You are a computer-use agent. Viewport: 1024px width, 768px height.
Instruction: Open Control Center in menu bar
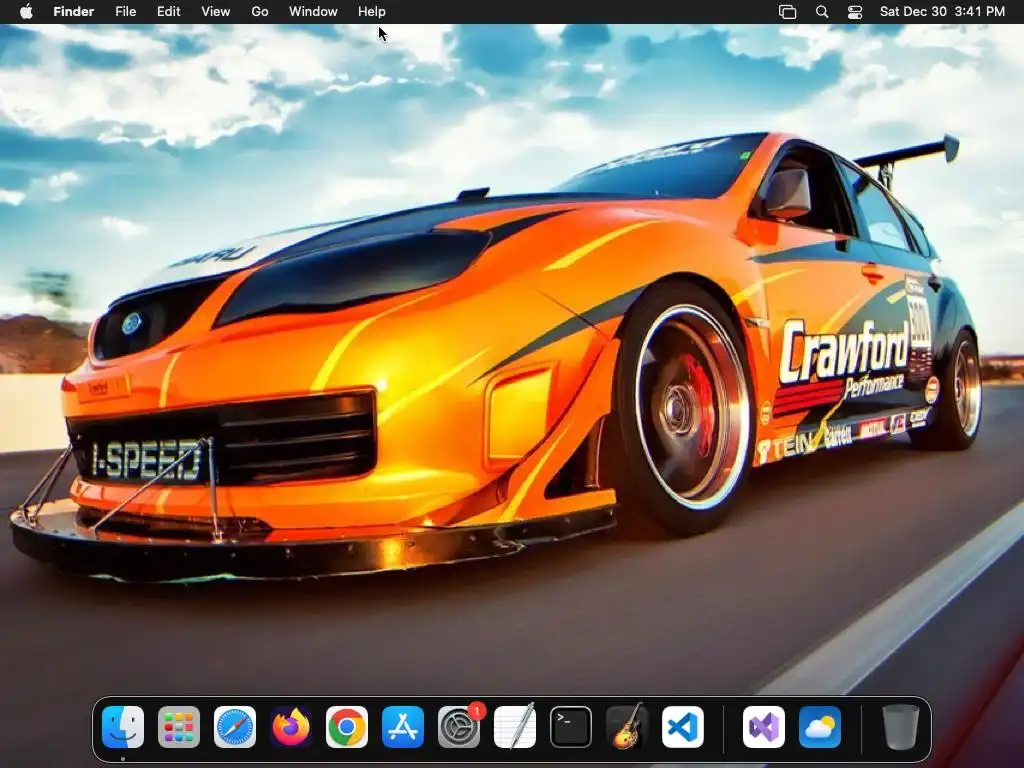855,12
